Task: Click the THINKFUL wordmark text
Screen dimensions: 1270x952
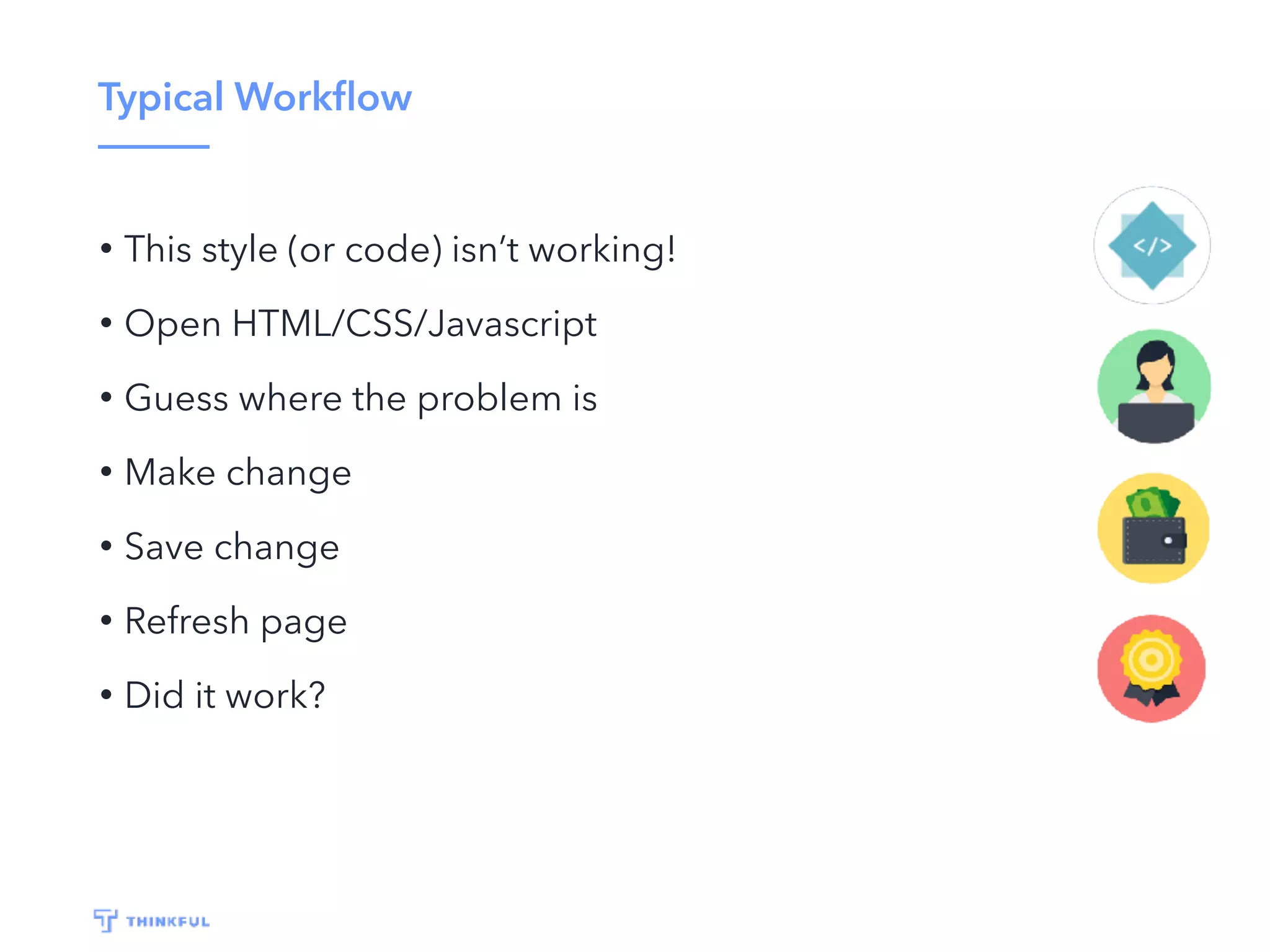Action: click(168, 922)
